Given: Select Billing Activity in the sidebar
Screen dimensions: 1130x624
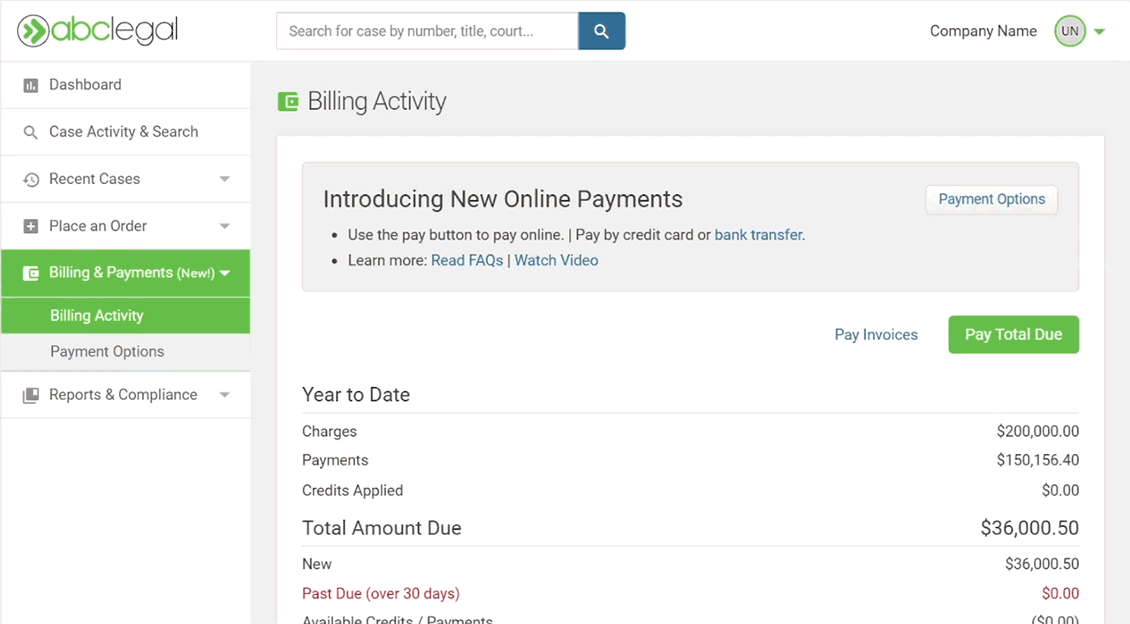Looking at the screenshot, I should [97, 315].
